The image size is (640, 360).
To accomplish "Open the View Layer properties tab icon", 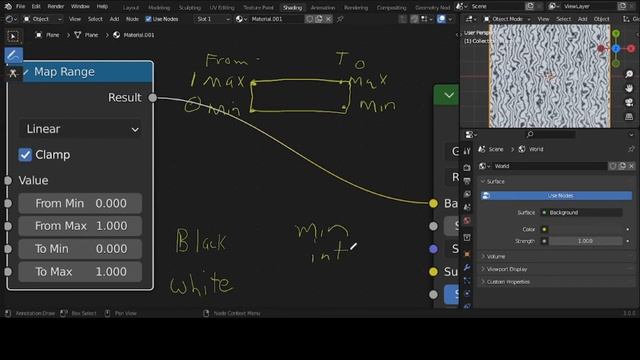I will [467, 194].
